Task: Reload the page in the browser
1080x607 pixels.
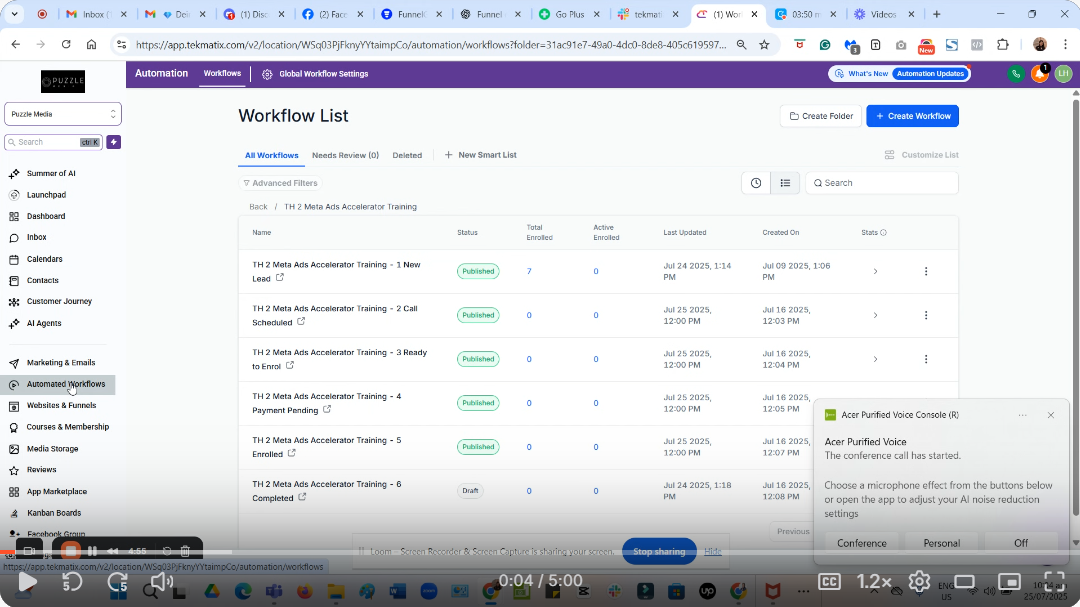Action: pos(66,45)
